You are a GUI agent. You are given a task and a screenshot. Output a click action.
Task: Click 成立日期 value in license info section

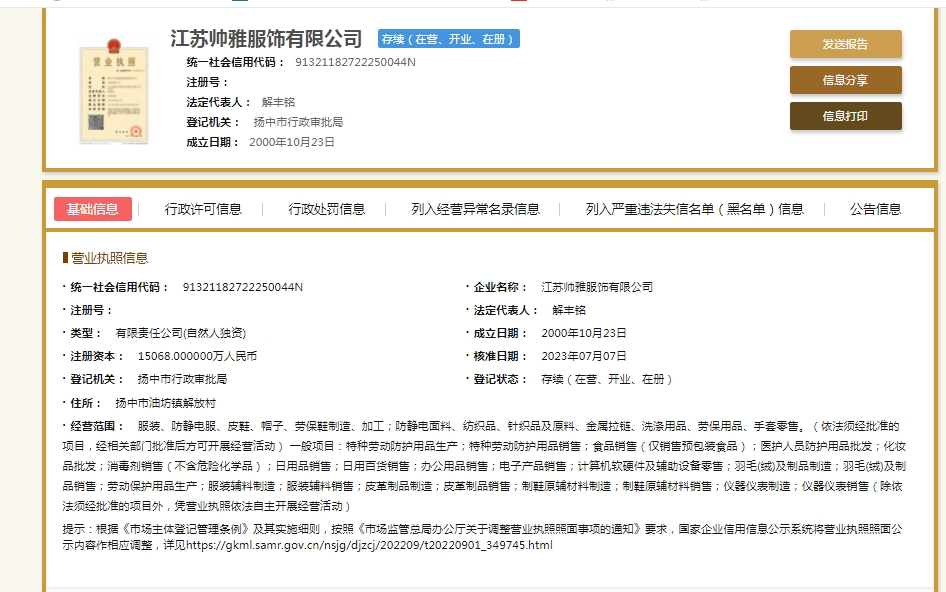583,333
